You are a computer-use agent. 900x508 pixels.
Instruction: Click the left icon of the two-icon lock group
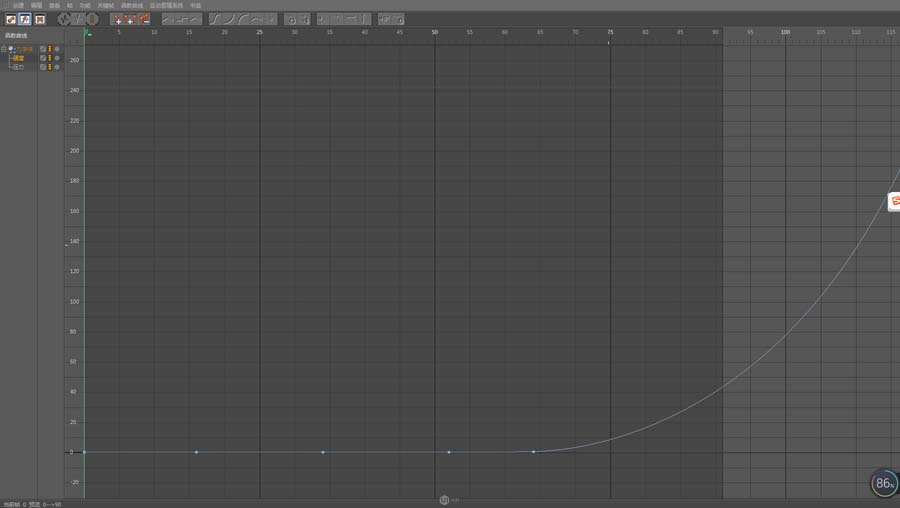[291, 20]
